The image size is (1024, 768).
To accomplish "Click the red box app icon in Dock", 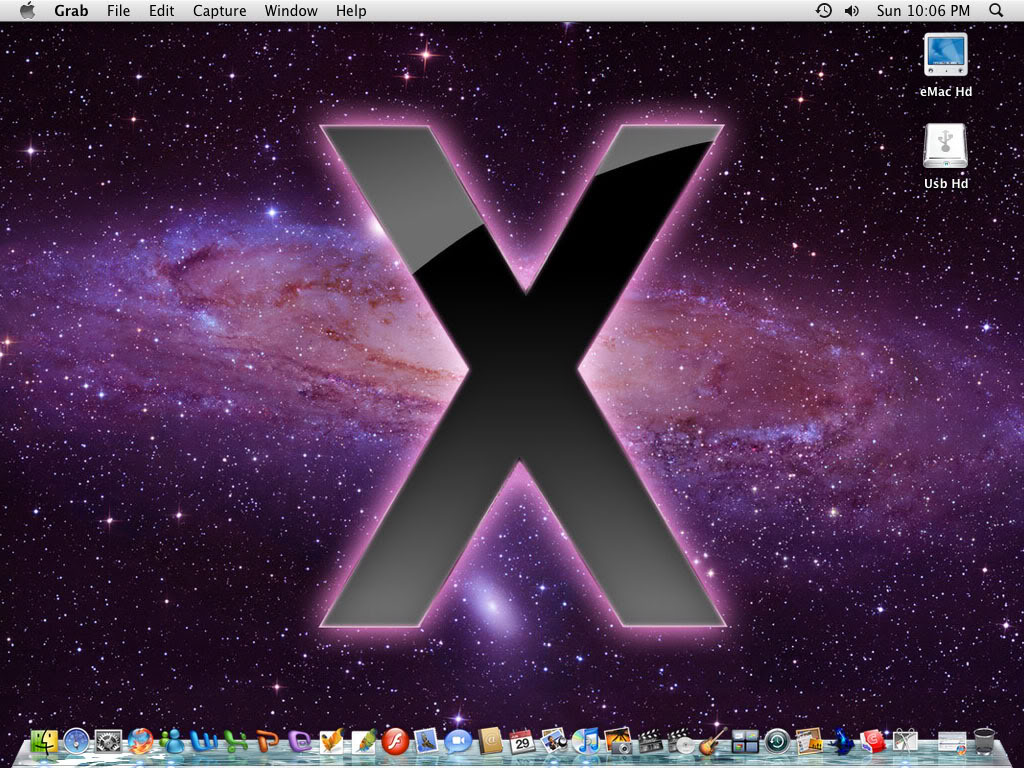I will [873, 742].
